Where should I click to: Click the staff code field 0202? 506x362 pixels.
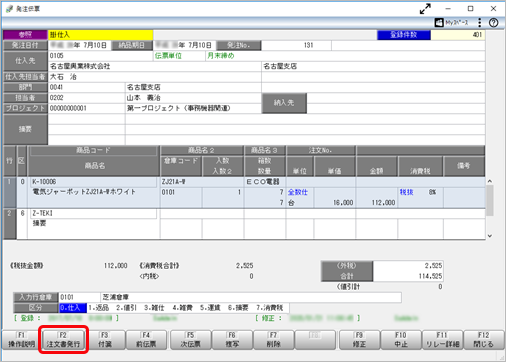[86, 98]
